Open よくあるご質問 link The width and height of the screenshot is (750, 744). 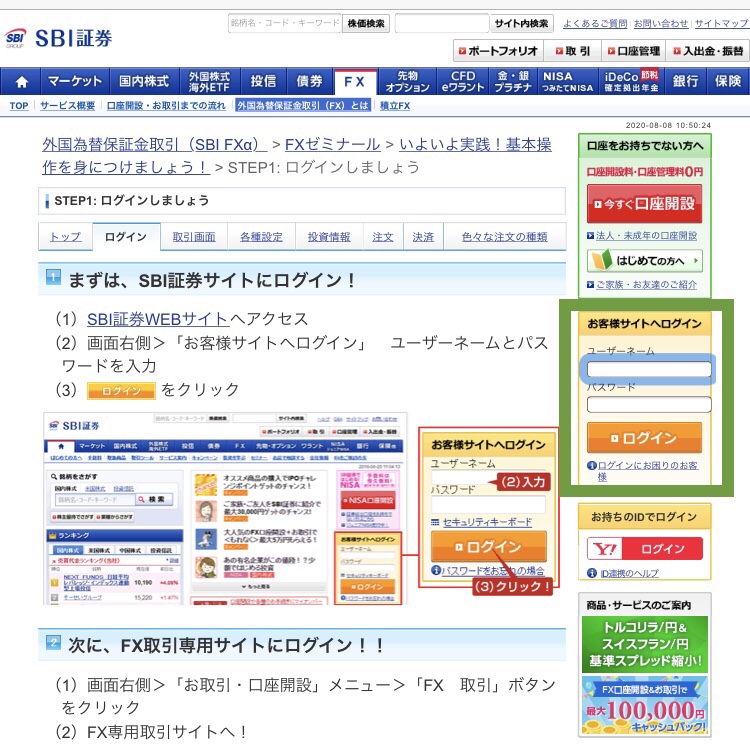(595, 23)
